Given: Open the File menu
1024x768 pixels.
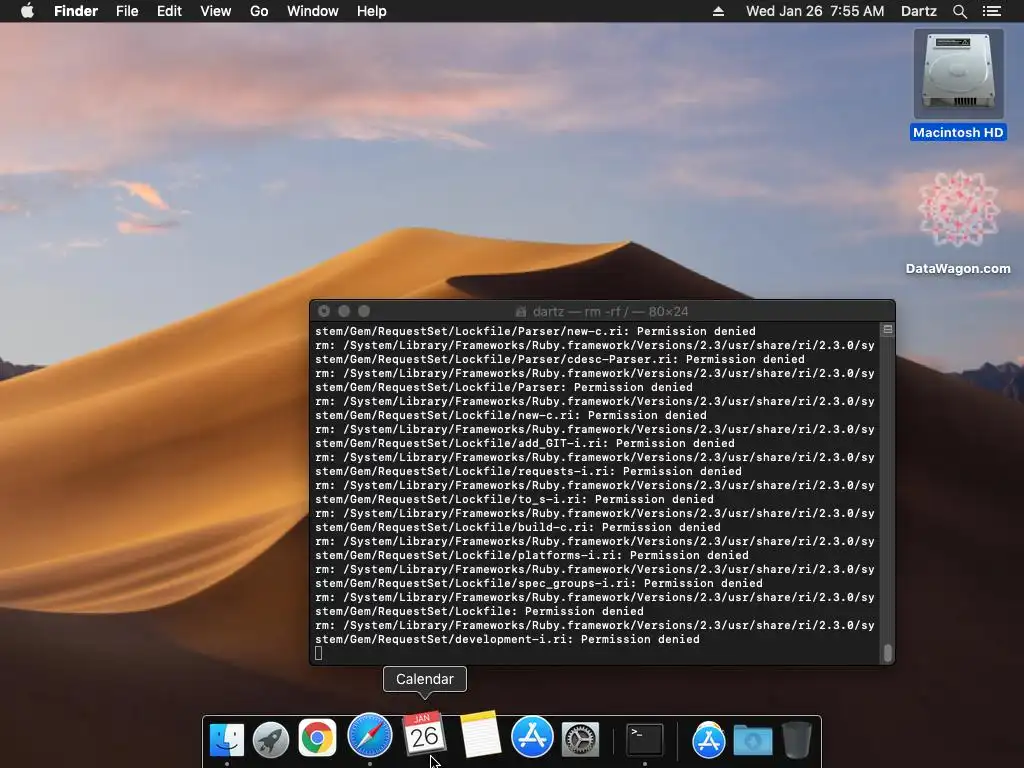Looking at the screenshot, I should point(127,11).
